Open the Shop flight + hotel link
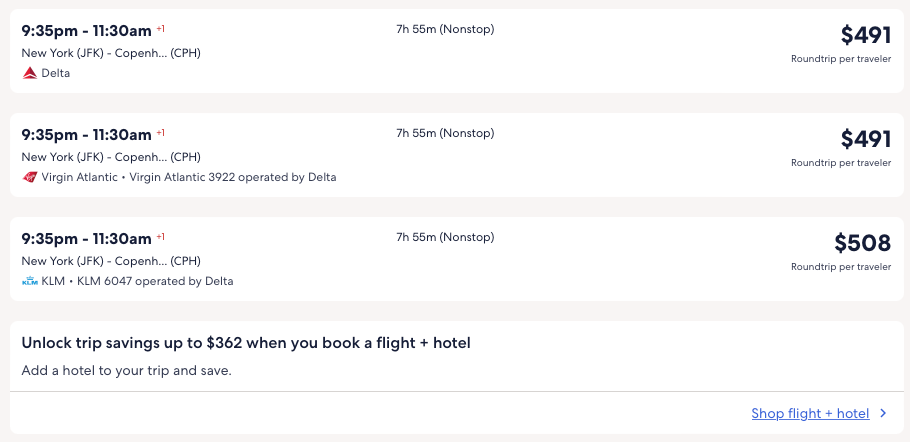Image resolution: width=910 pixels, height=442 pixels. pos(810,413)
